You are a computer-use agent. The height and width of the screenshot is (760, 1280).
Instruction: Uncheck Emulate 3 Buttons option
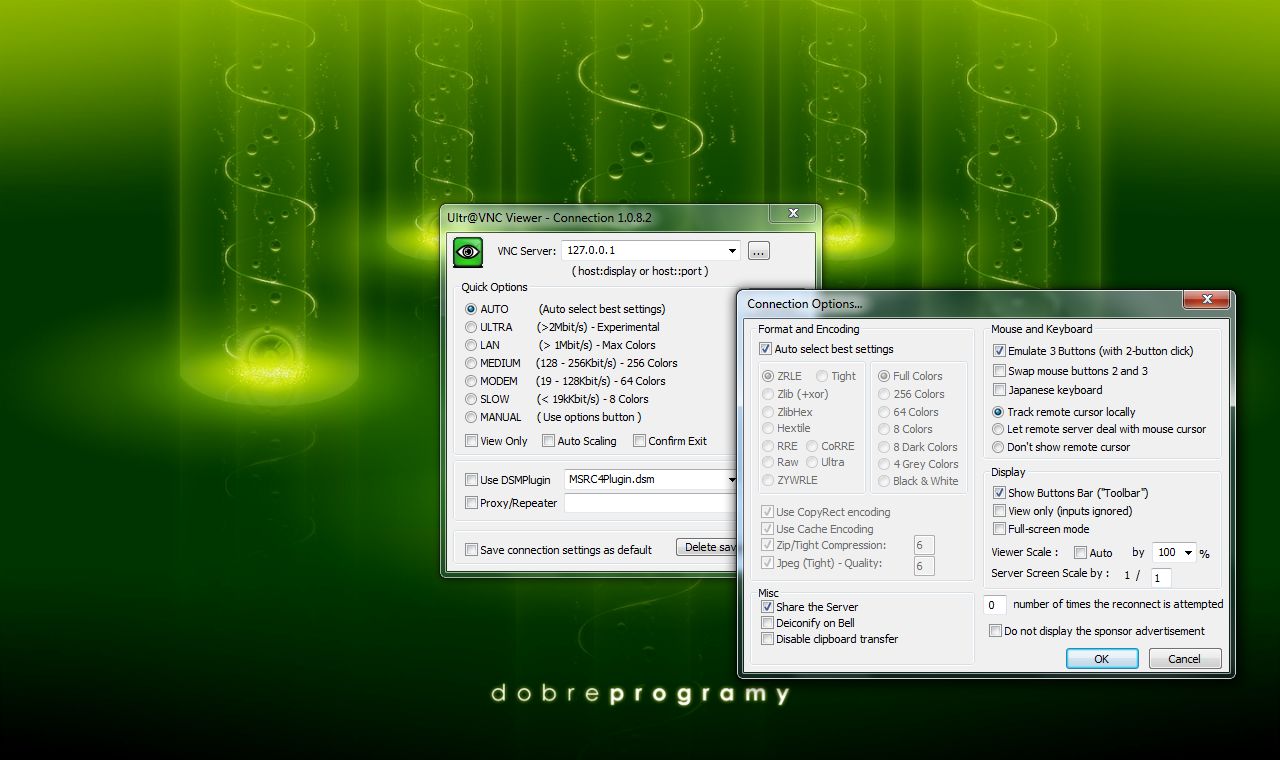[999, 351]
